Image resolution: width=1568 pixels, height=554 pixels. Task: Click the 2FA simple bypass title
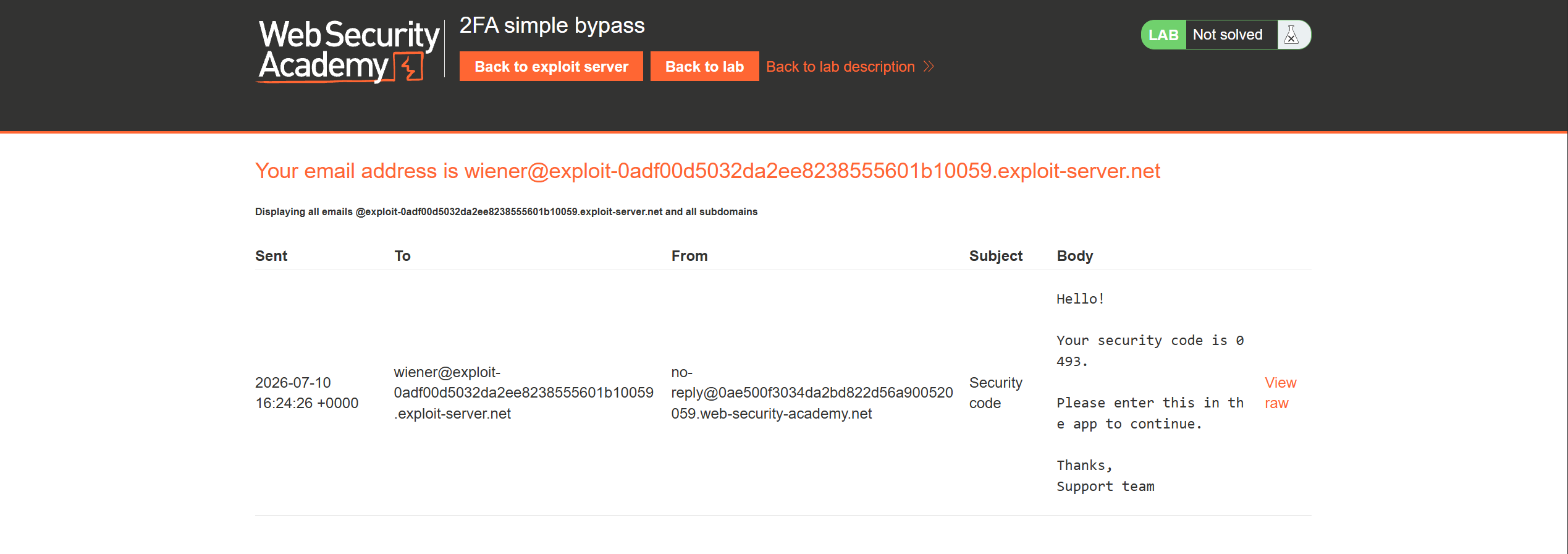coord(552,25)
